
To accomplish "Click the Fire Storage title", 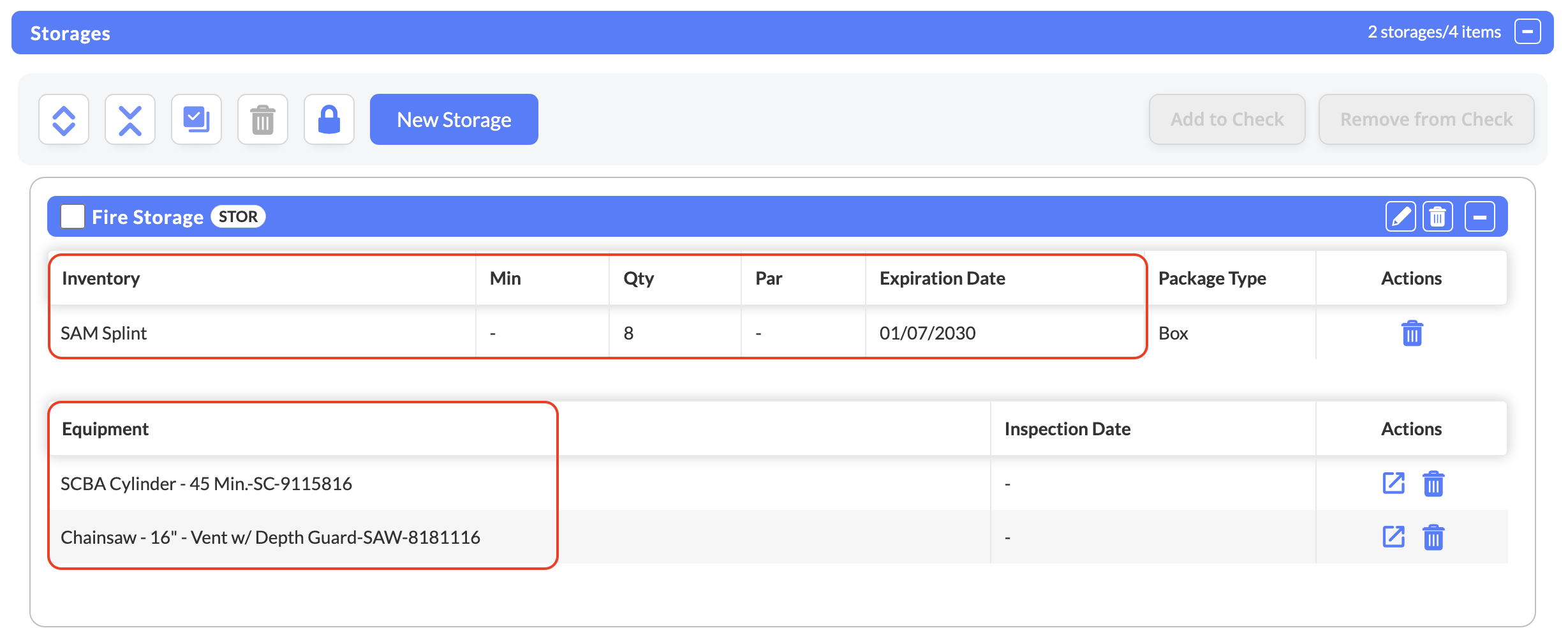I will point(147,217).
